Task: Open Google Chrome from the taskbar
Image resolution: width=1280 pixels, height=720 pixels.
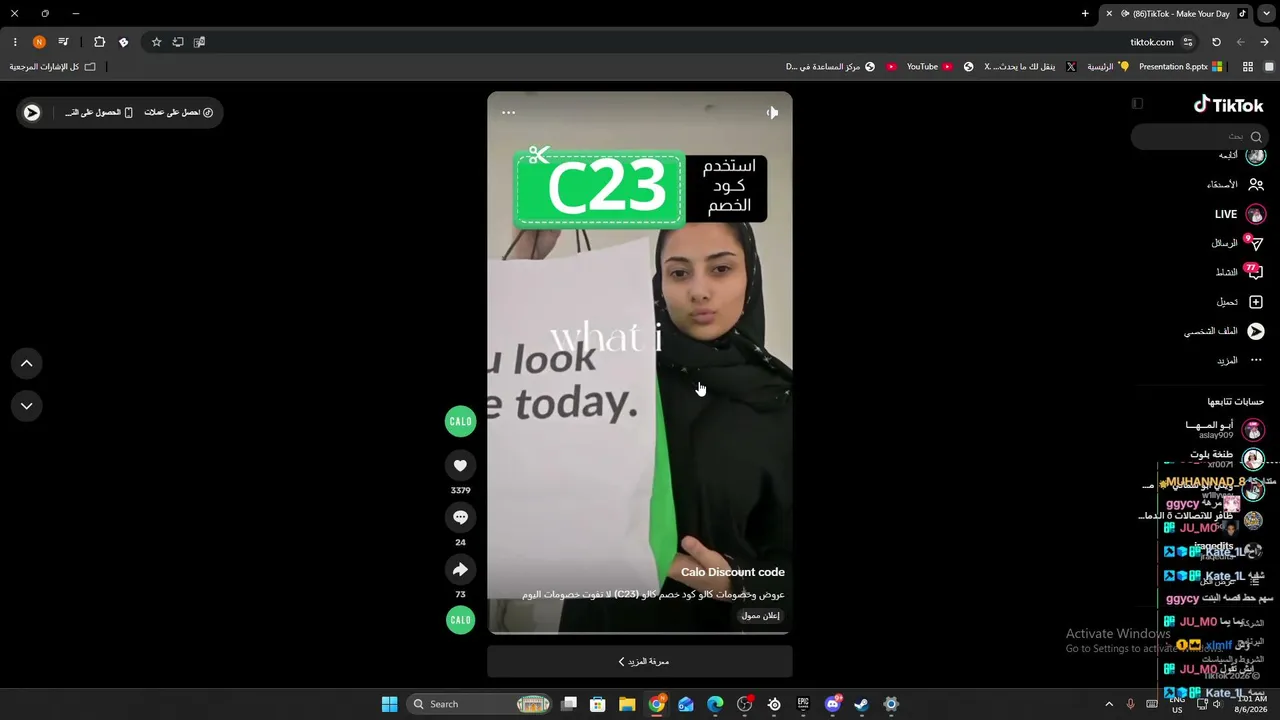Action: [x=657, y=704]
